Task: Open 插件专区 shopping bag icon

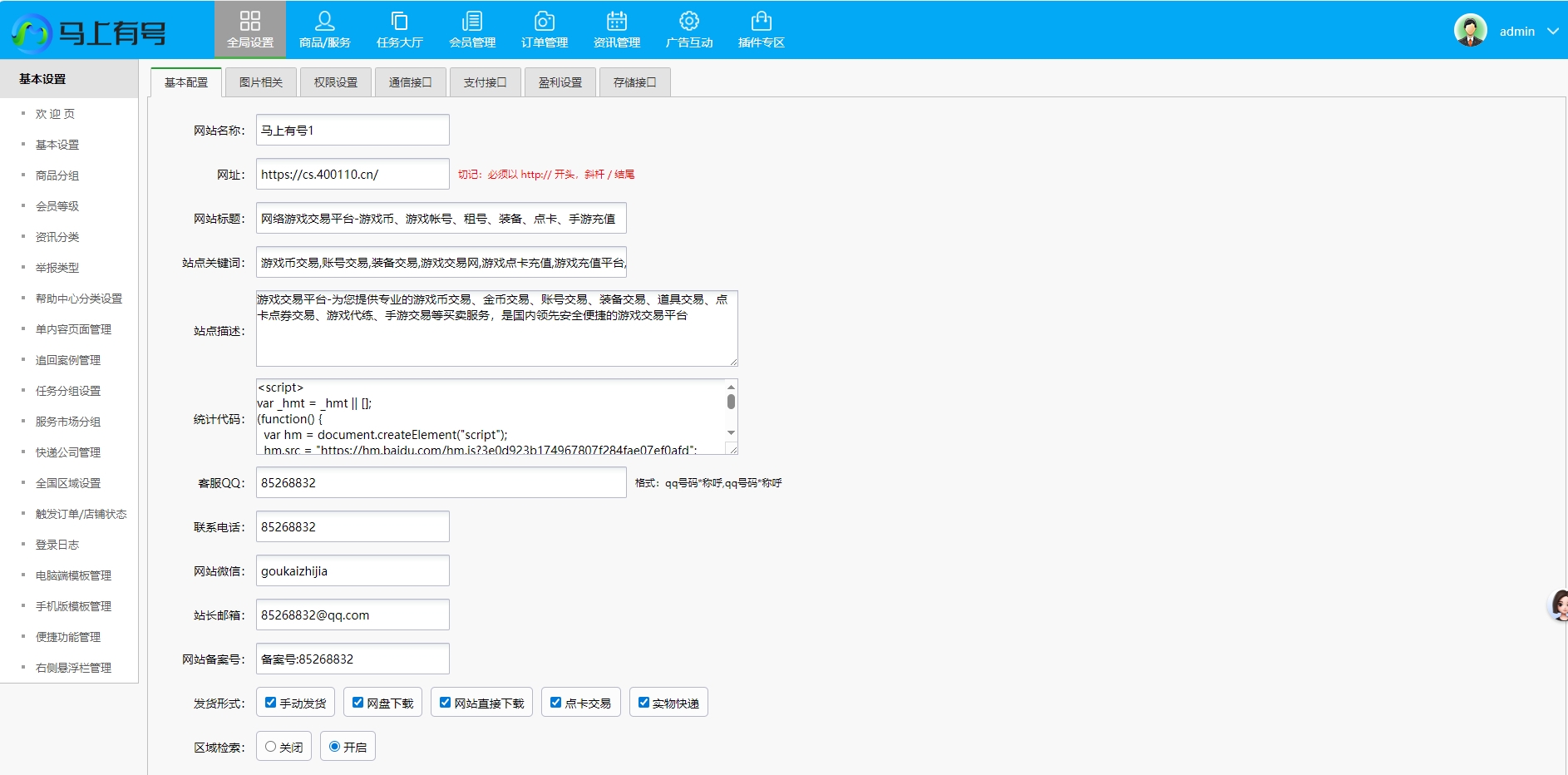Action: 762,21
